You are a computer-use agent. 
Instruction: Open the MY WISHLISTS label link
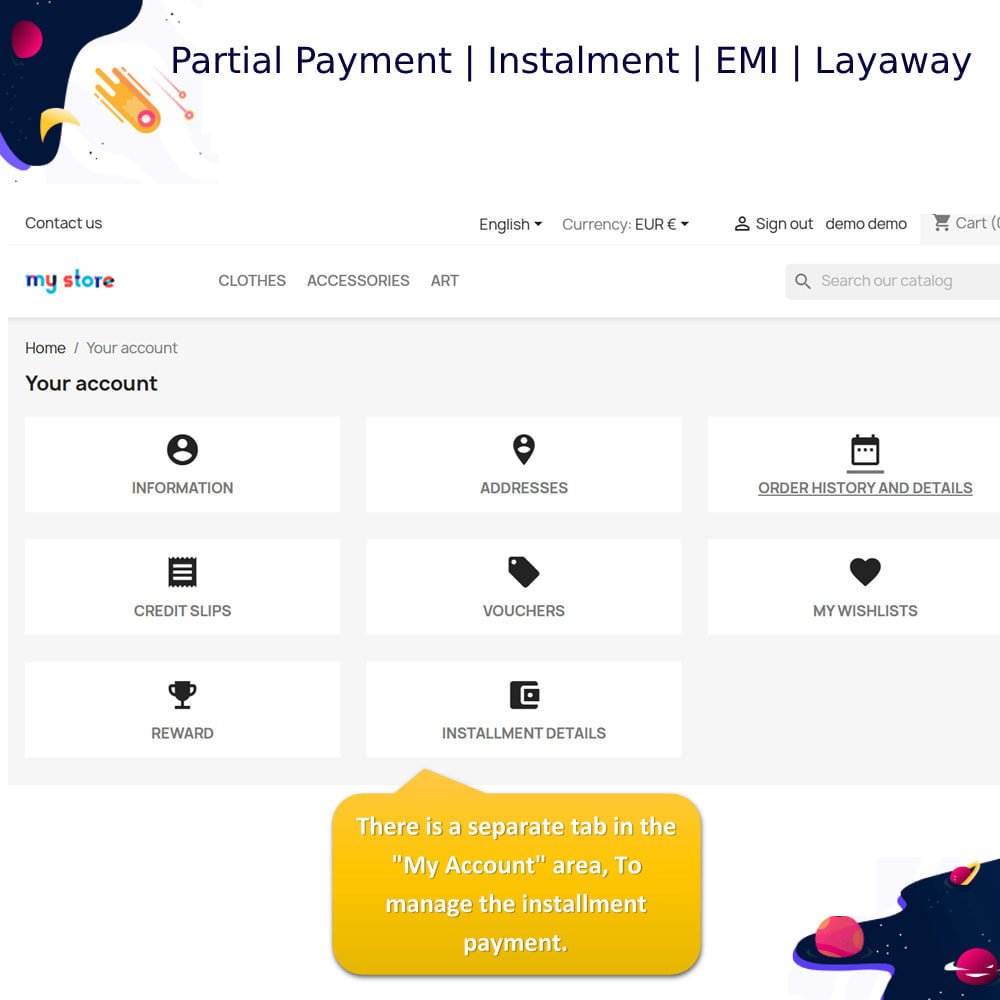point(865,611)
